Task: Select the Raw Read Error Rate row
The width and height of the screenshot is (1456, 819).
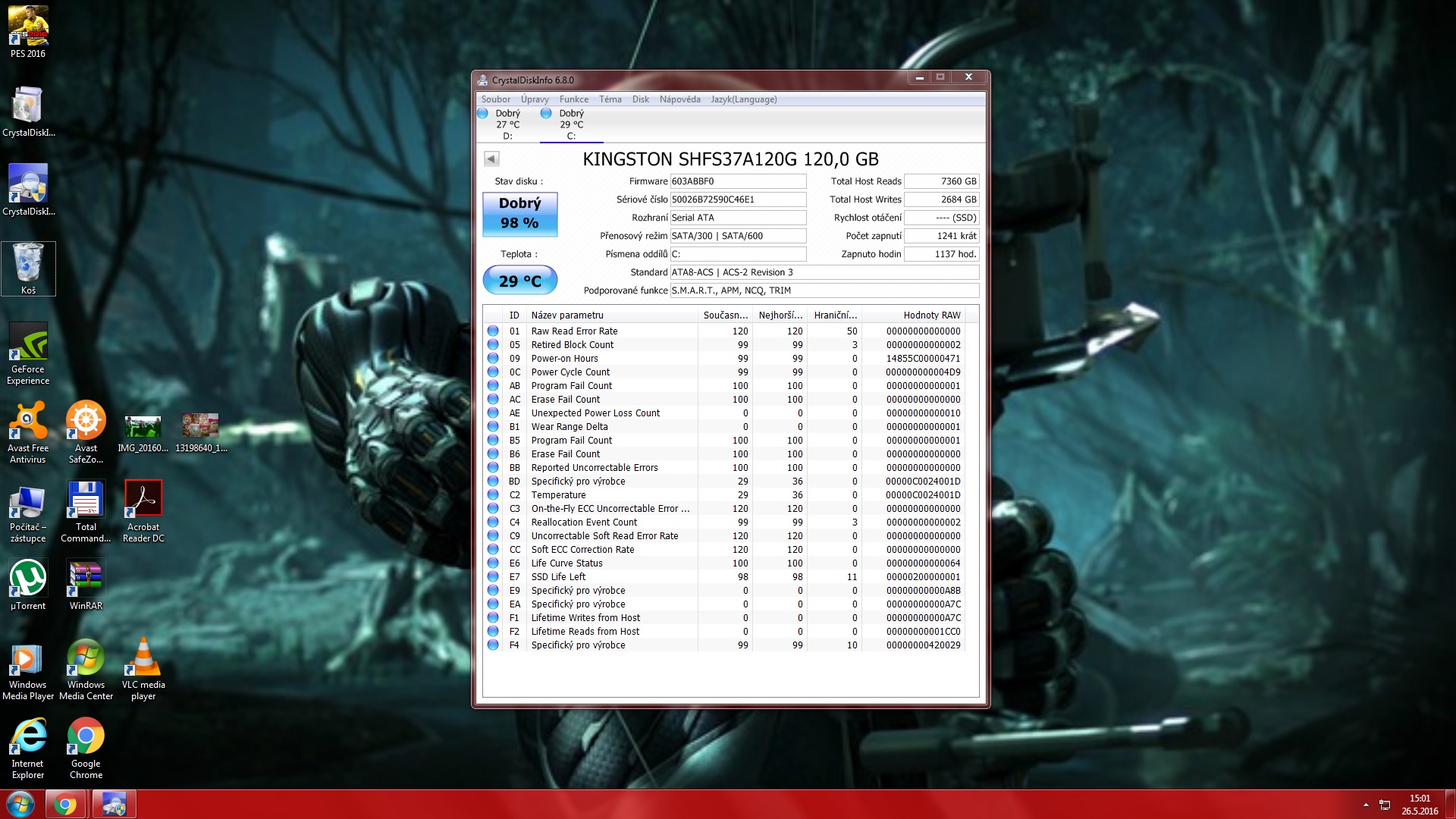Action: pos(725,331)
